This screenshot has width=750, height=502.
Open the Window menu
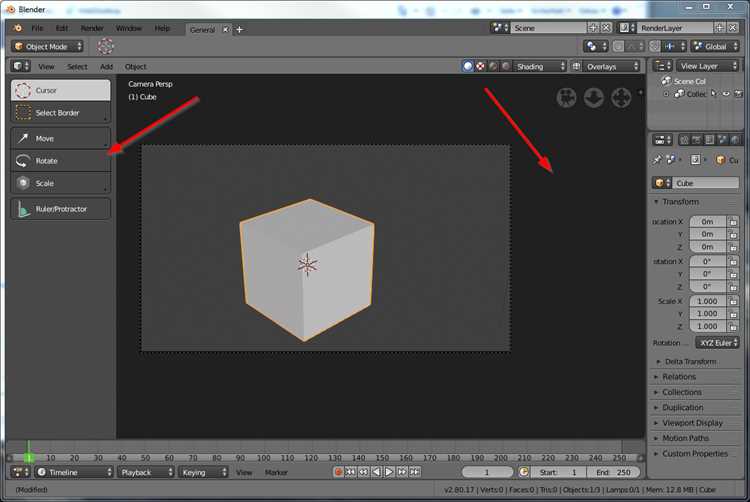pos(129,28)
